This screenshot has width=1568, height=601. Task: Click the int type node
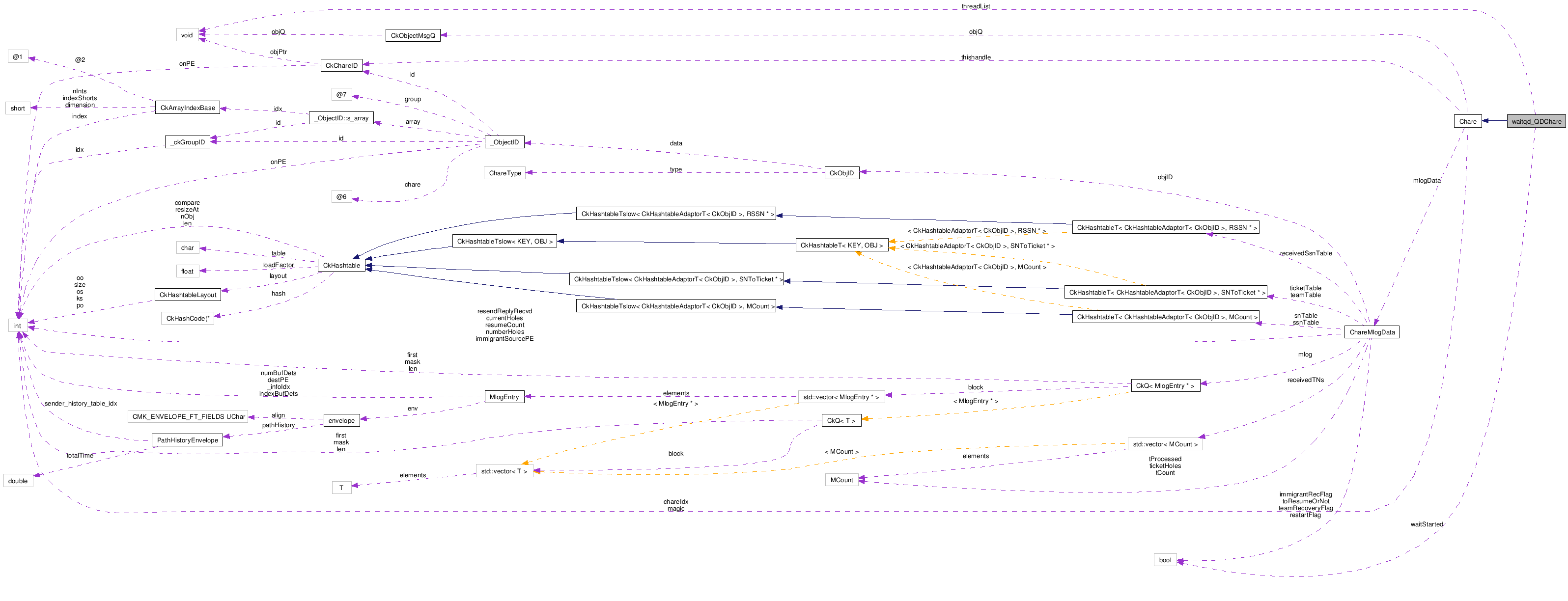point(18,326)
